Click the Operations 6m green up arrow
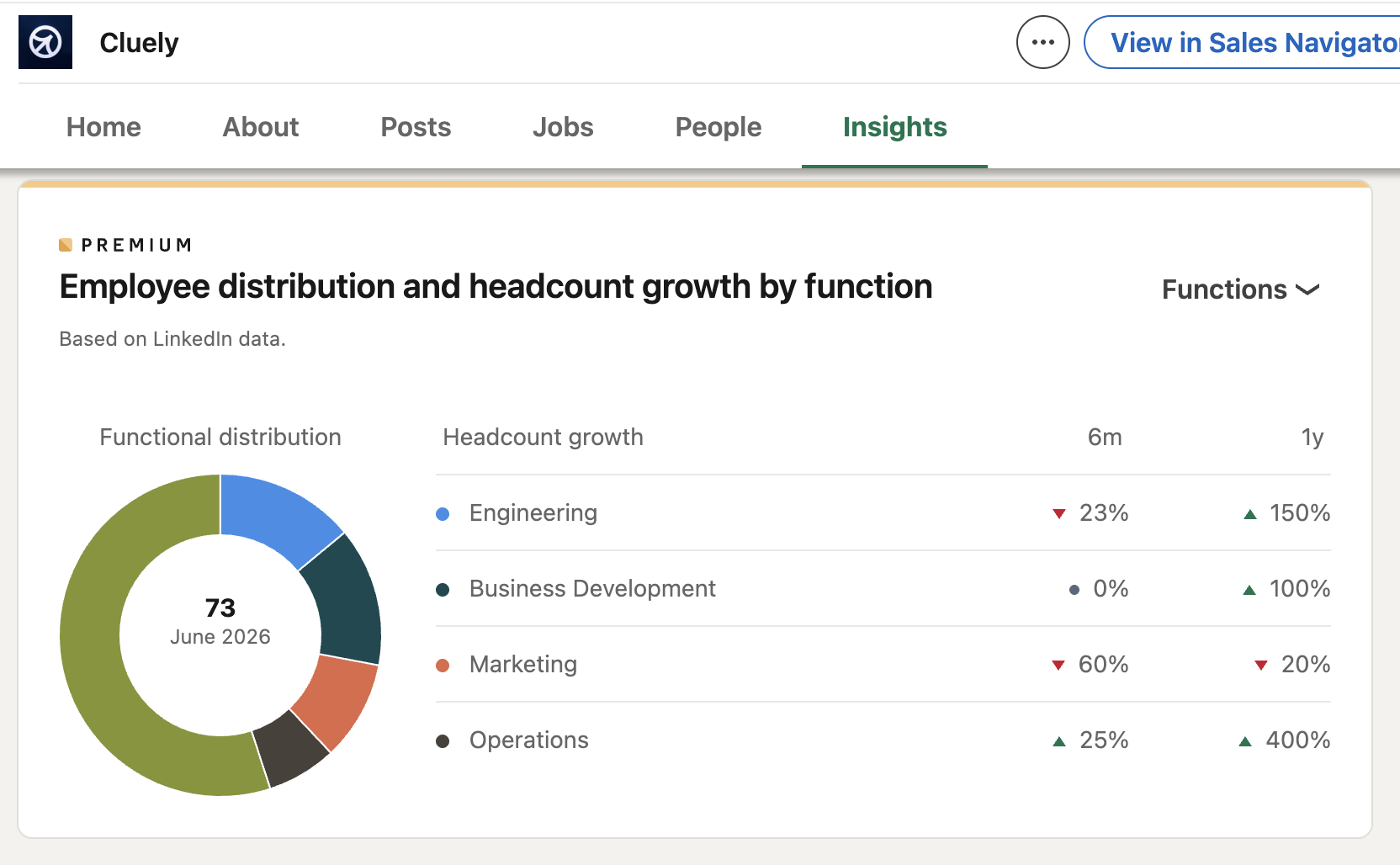 (x=1059, y=740)
